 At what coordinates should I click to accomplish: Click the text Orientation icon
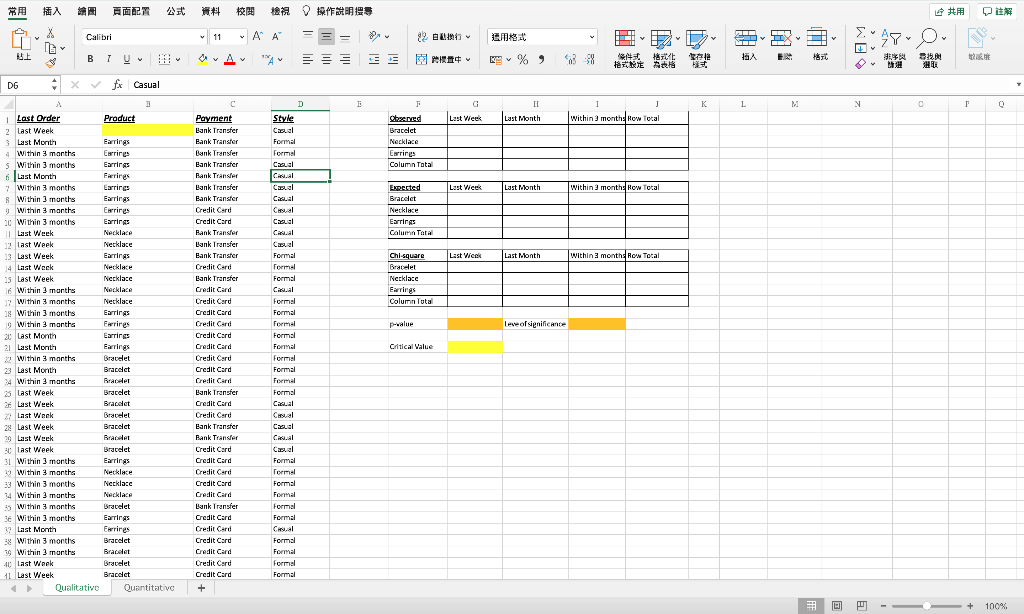(375, 37)
